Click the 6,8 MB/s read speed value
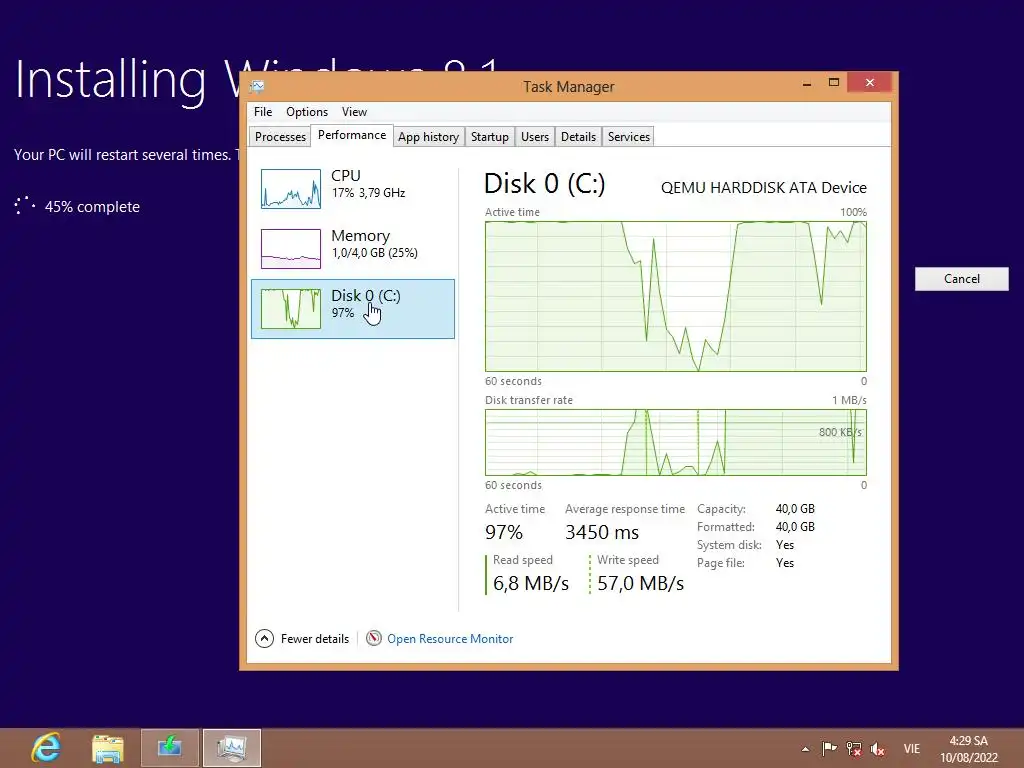Viewport: 1024px width, 768px height. 531,583
